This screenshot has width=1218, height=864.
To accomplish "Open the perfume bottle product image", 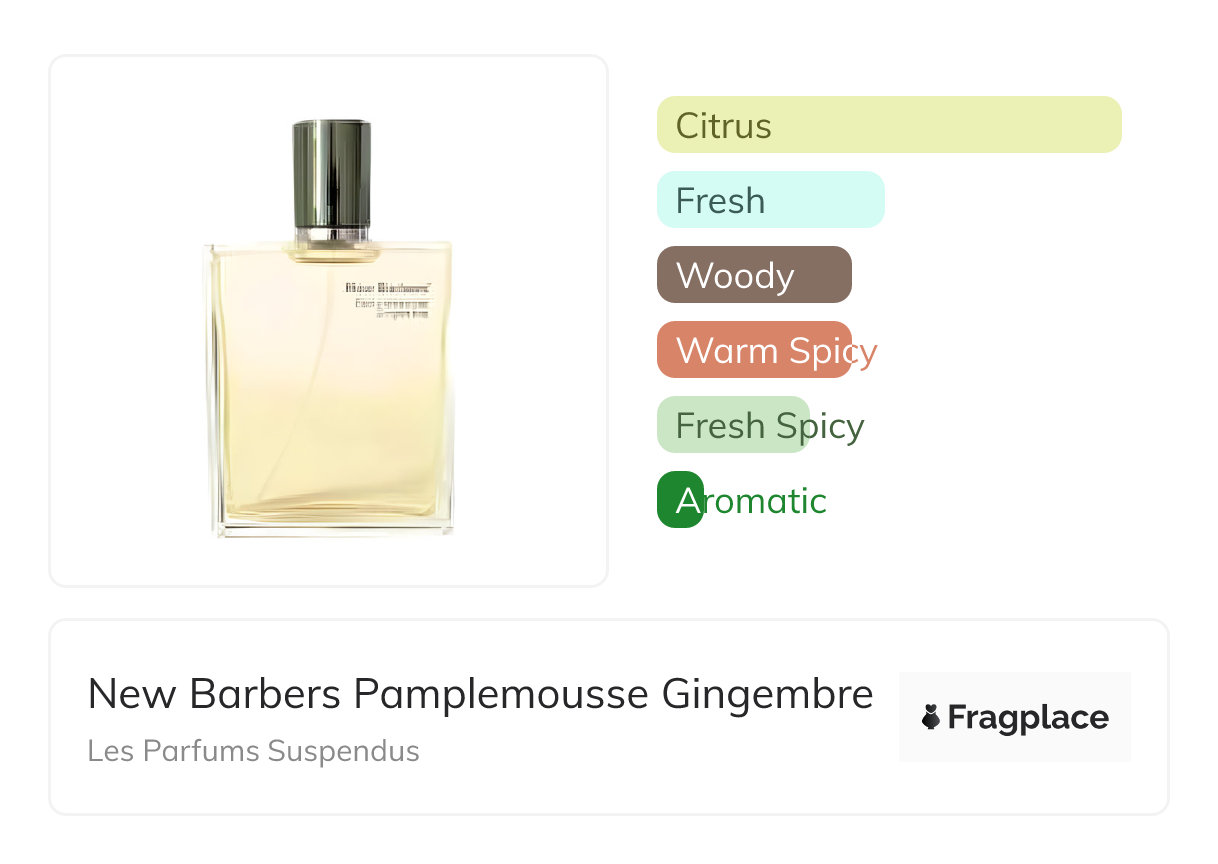I will click(x=329, y=321).
